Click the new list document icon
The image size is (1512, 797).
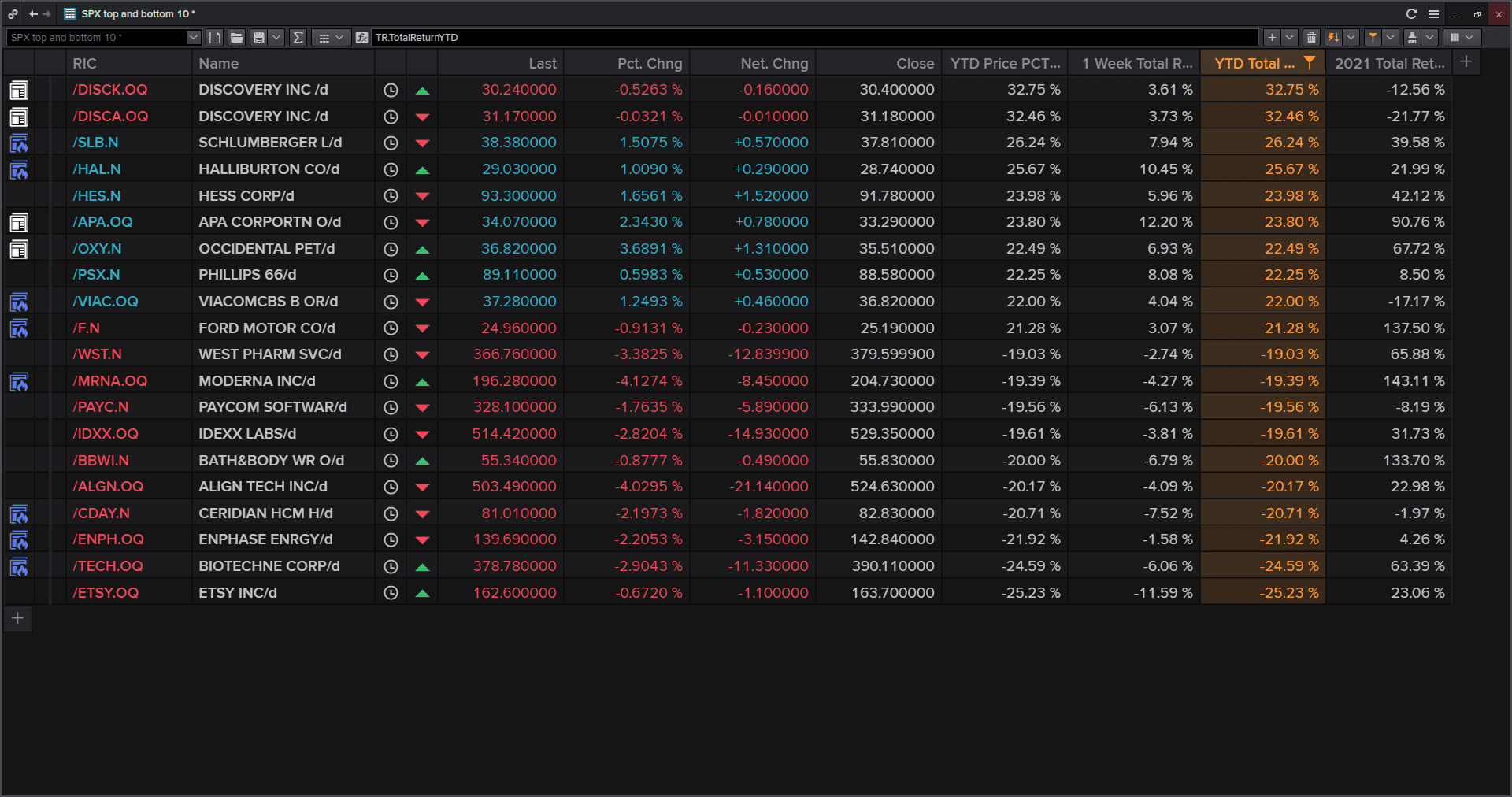[x=215, y=37]
